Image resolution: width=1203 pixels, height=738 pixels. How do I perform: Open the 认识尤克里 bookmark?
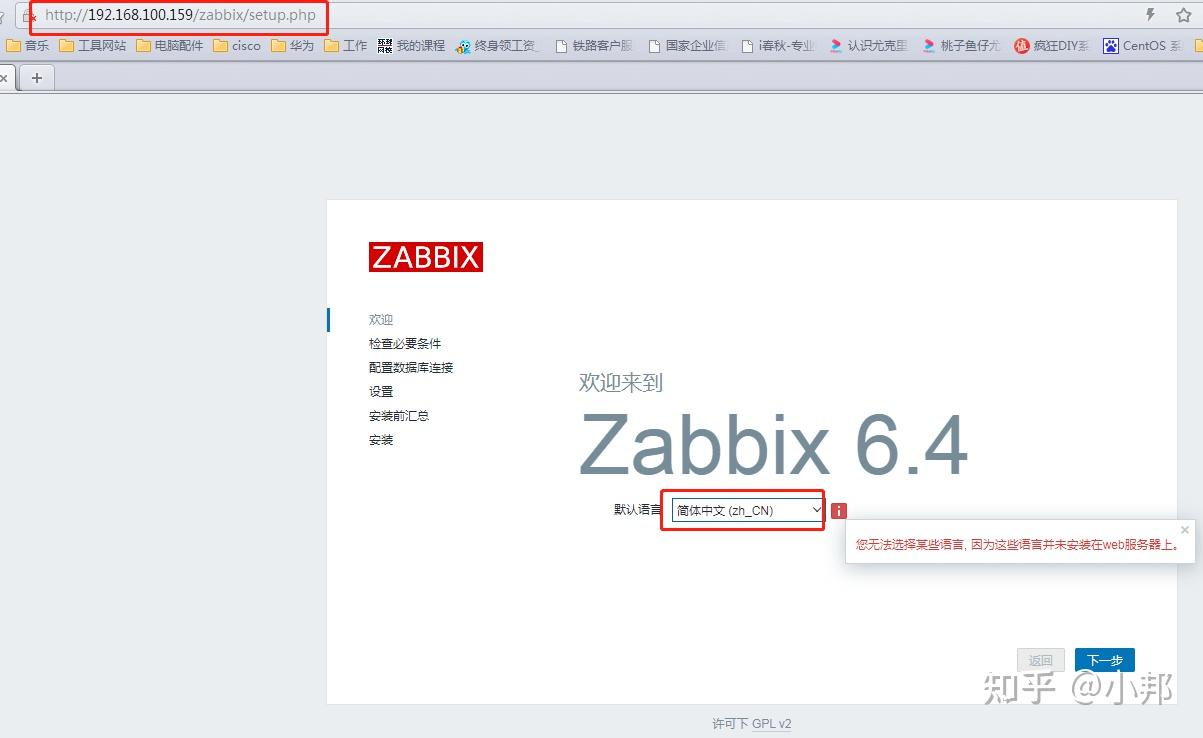pos(868,45)
